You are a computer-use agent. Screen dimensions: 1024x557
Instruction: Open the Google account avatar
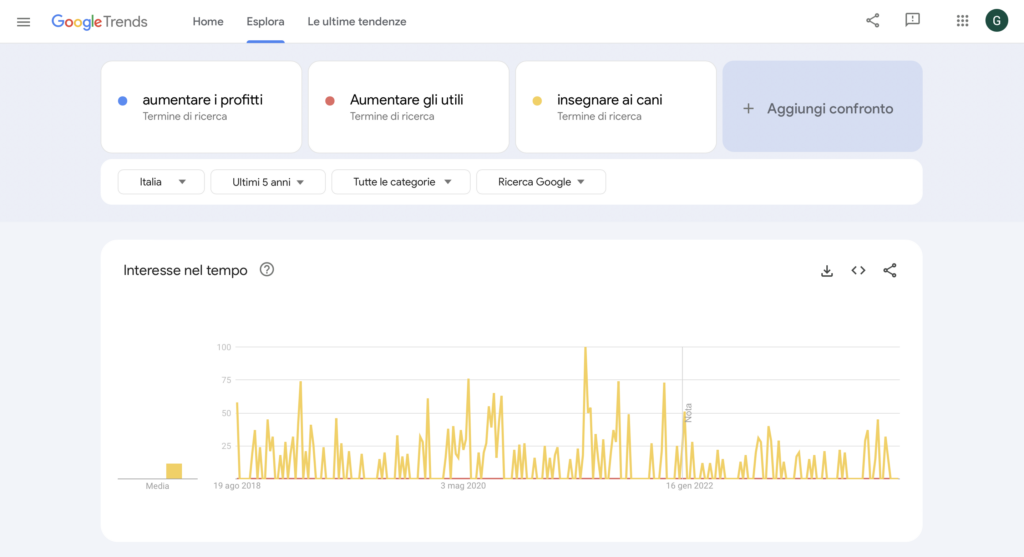point(996,21)
